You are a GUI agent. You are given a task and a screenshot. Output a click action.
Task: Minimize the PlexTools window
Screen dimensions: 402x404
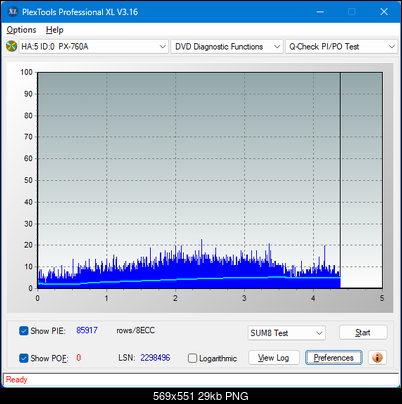coord(320,12)
